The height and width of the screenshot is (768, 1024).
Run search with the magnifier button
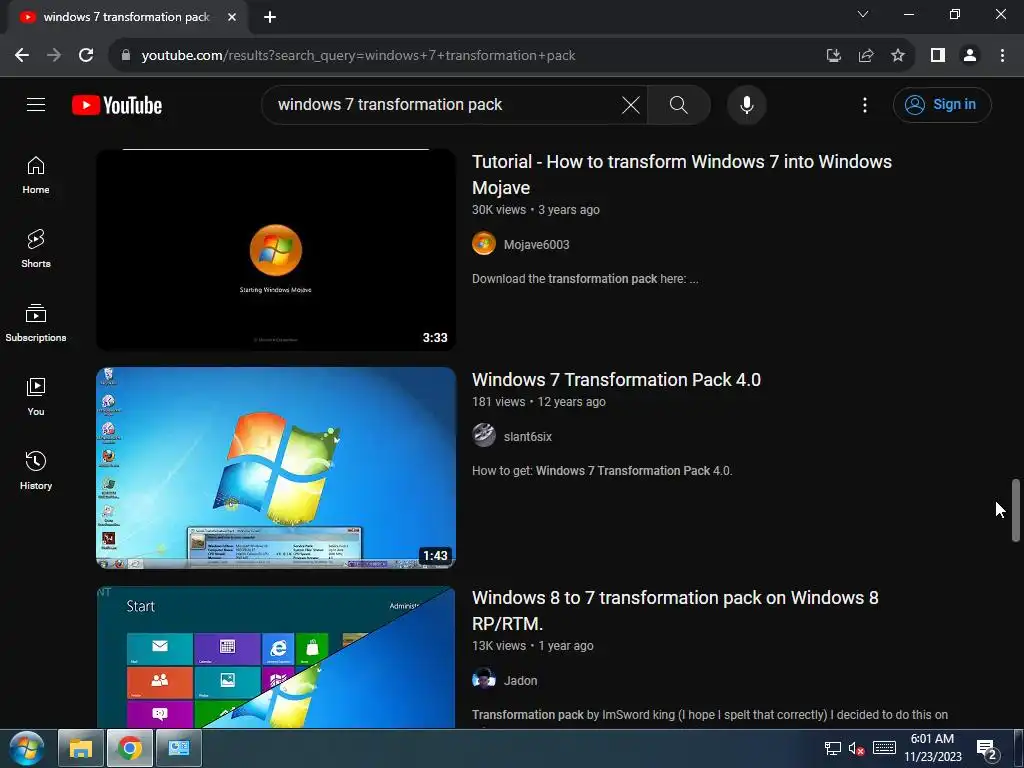point(679,104)
